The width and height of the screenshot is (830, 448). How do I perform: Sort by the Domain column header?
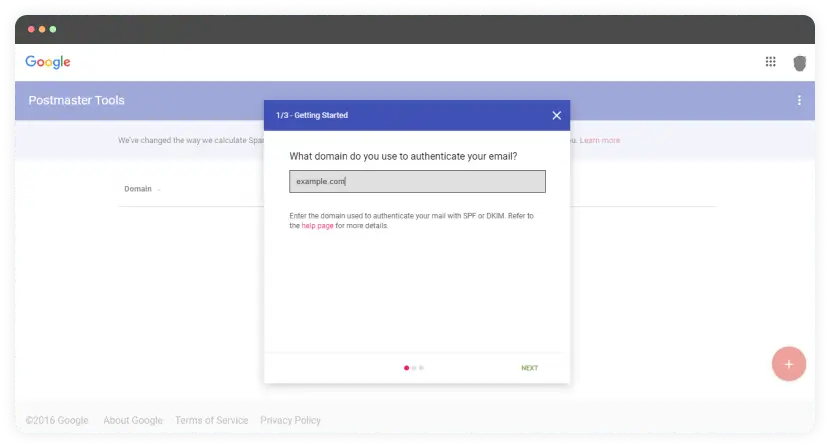point(138,189)
